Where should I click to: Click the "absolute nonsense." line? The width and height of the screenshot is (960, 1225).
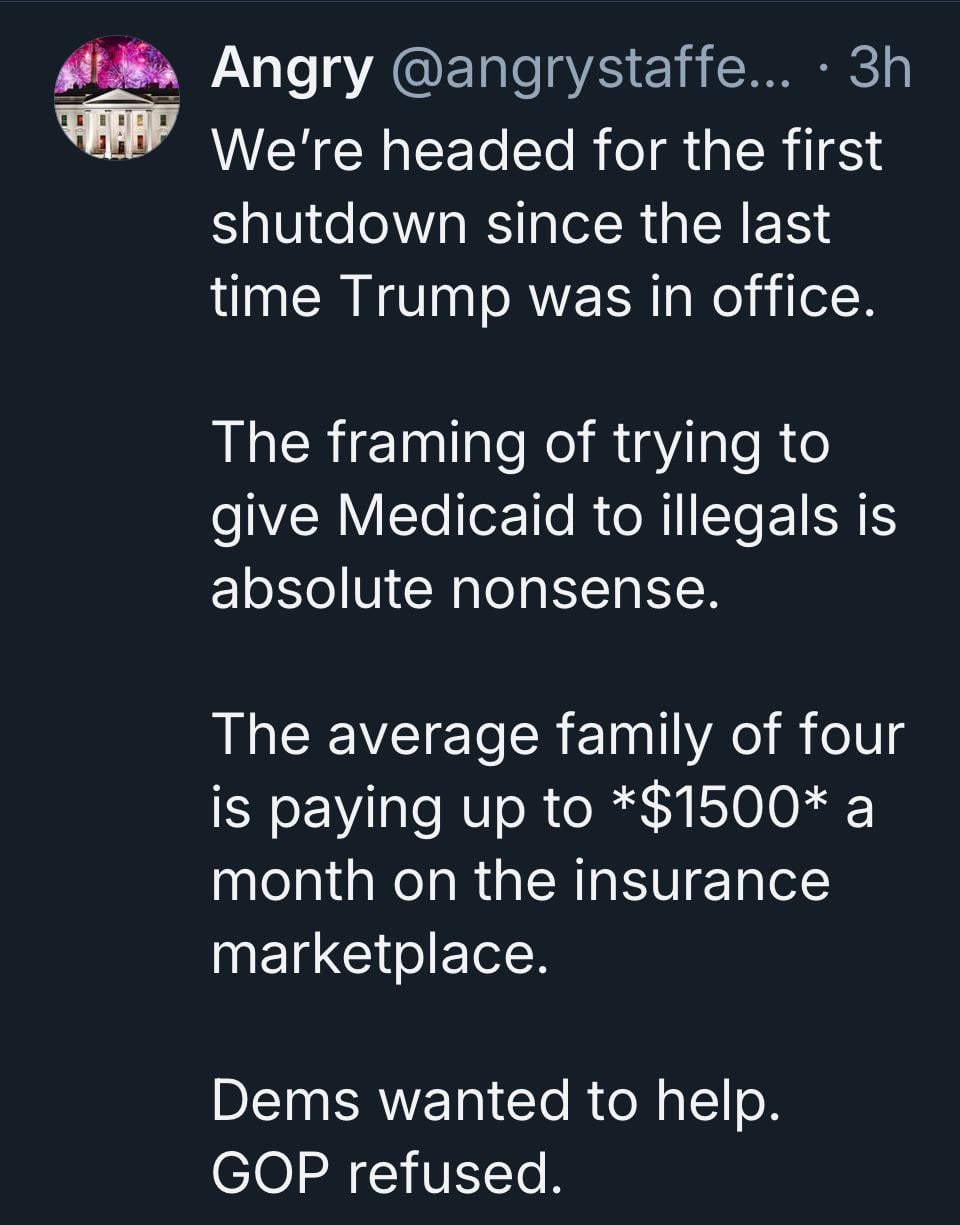465,590
